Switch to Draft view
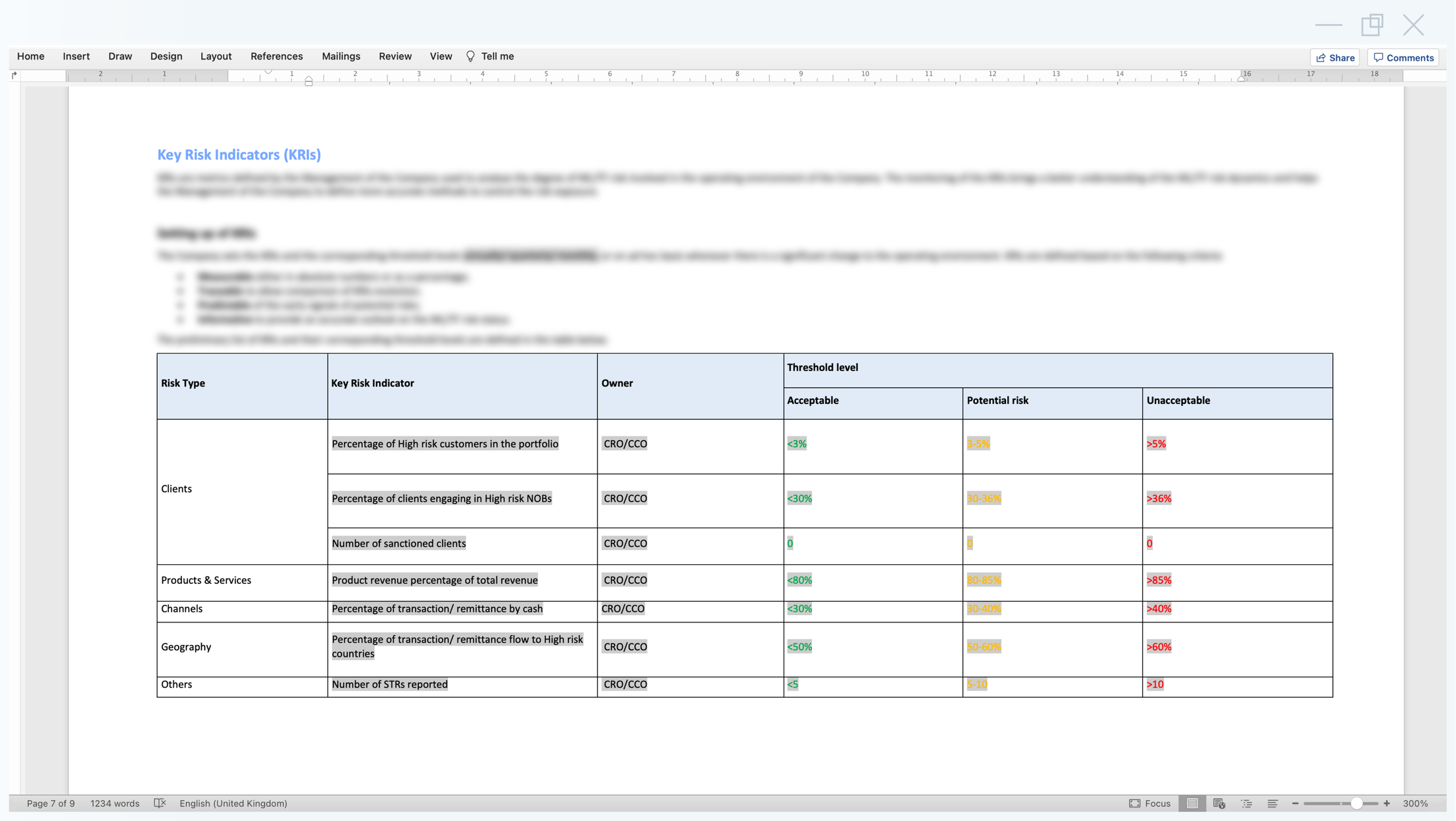 tap(1273, 803)
